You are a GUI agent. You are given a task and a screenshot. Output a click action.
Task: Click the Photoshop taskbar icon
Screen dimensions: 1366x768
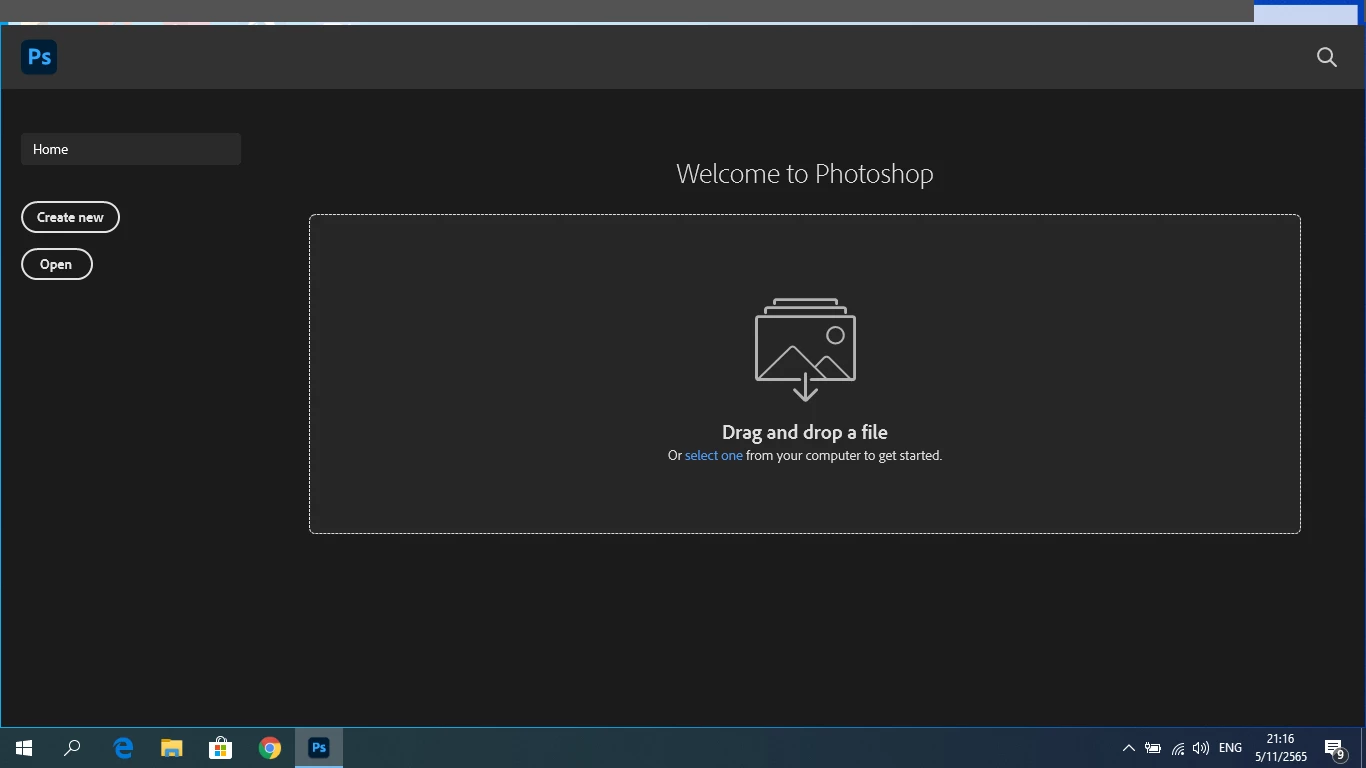[319, 748]
